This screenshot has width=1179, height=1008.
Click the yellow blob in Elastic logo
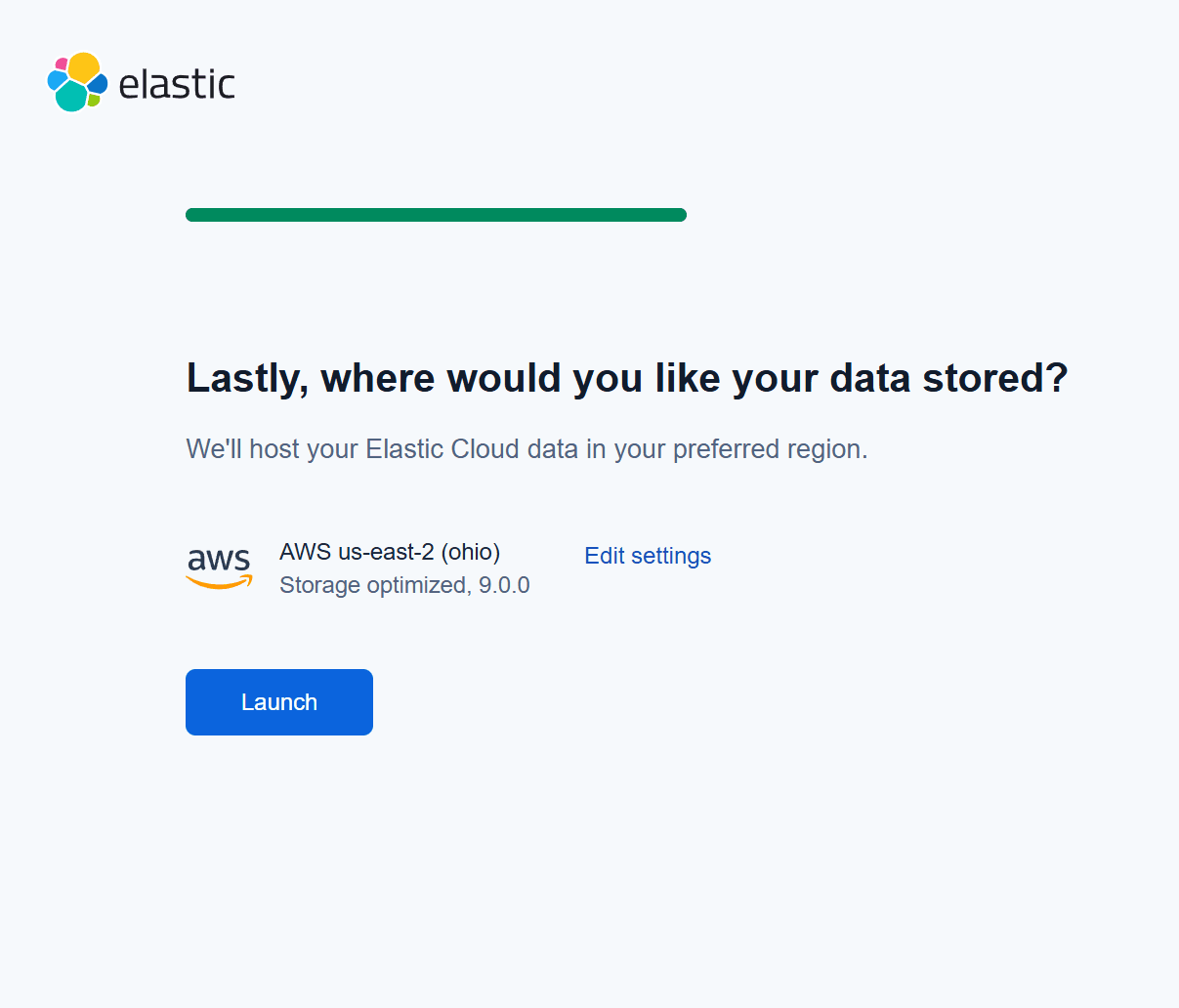click(x=84, y=66)
